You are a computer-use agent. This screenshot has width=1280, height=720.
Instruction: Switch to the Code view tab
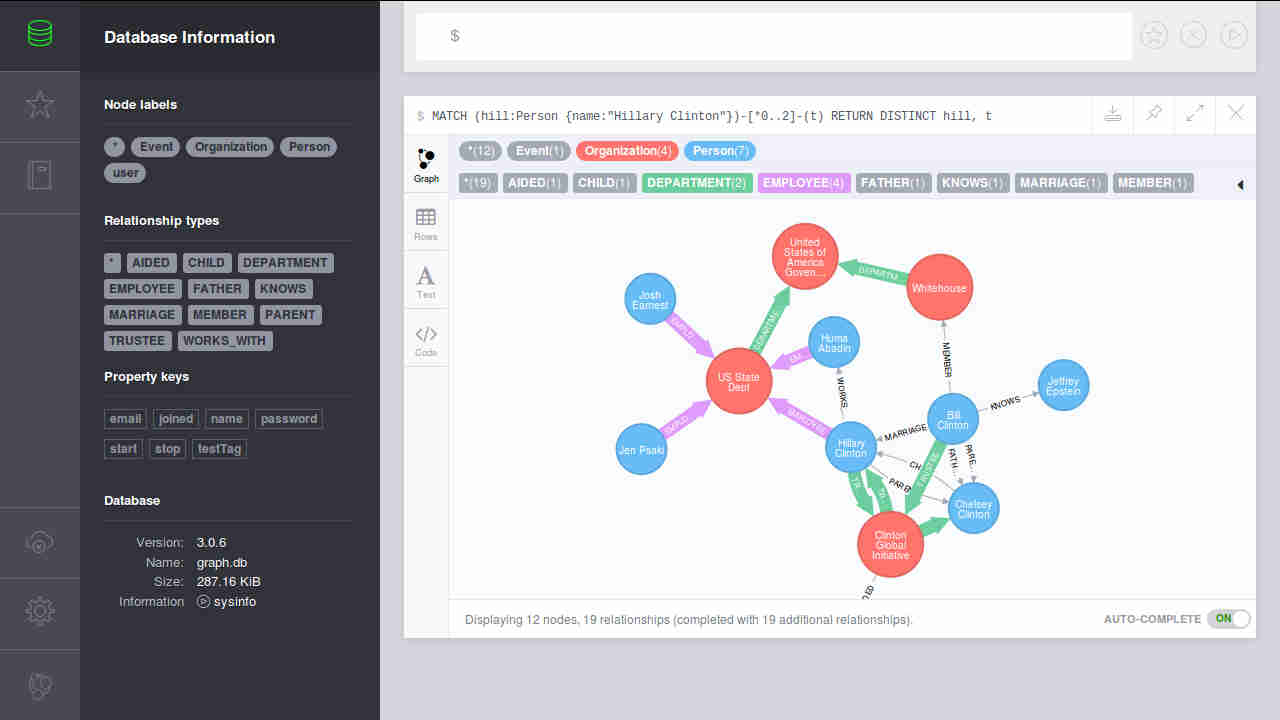(426, 341)
